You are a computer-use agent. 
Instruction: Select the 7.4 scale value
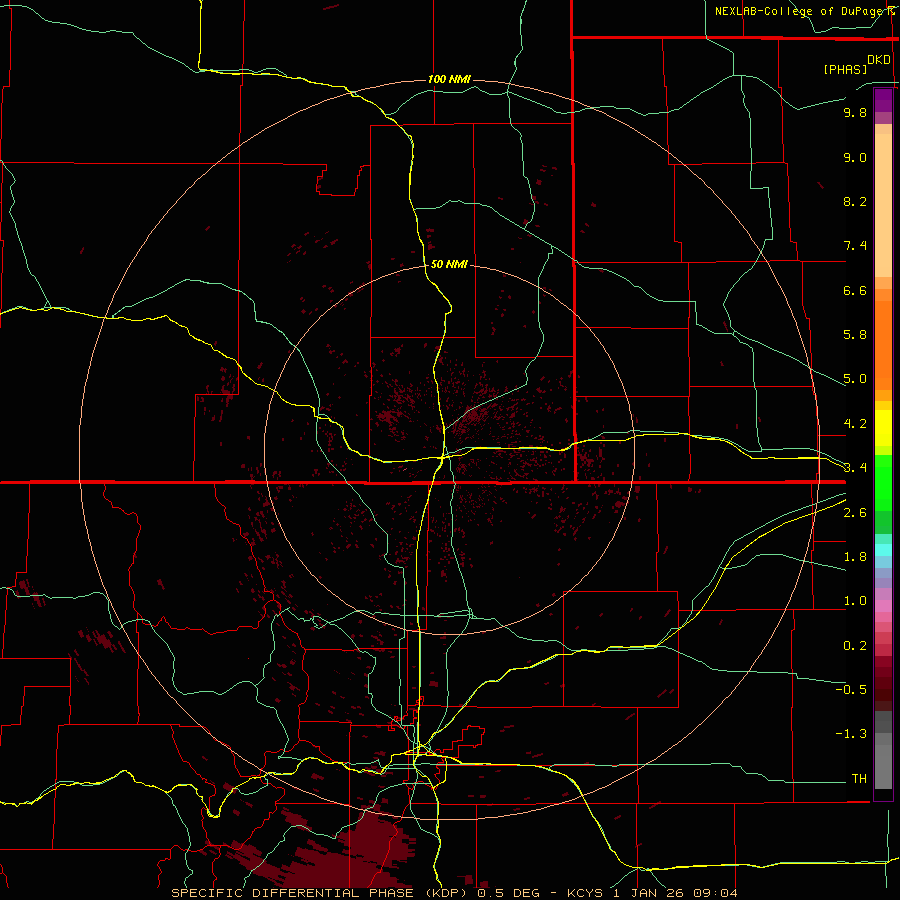pos(855,246)
